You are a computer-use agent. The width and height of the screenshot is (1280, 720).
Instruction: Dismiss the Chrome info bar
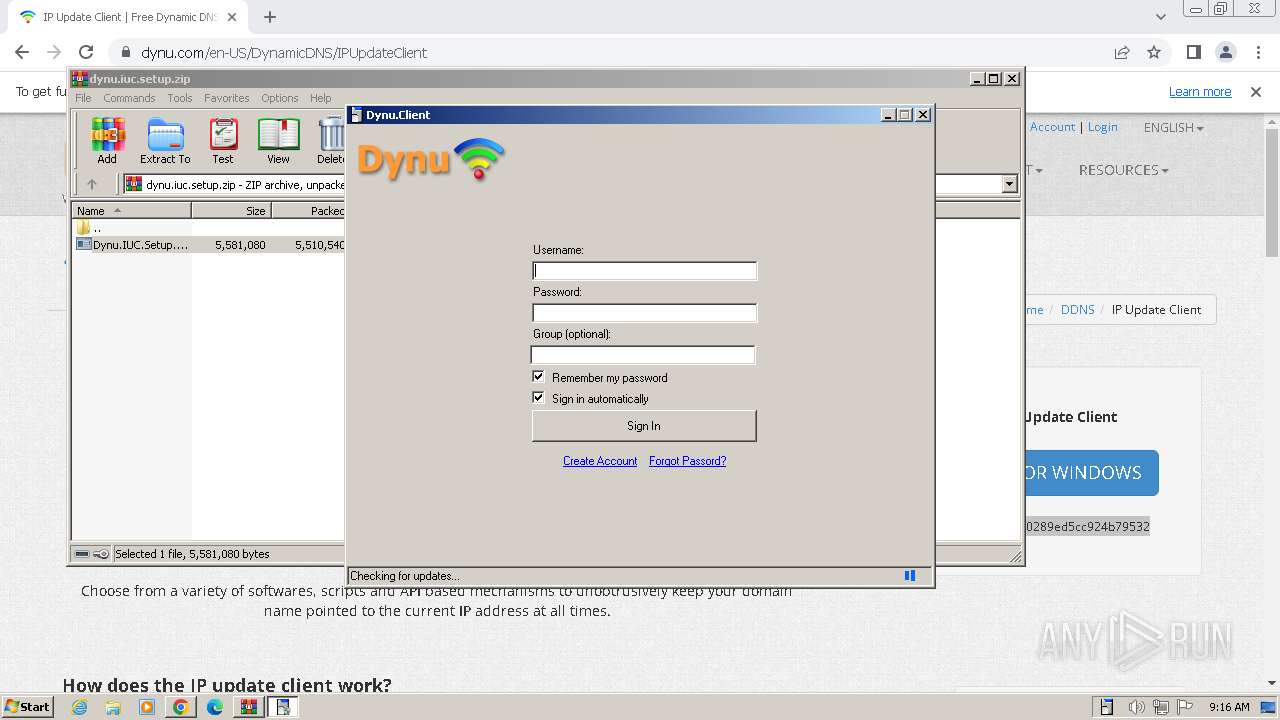point(1256,92)
